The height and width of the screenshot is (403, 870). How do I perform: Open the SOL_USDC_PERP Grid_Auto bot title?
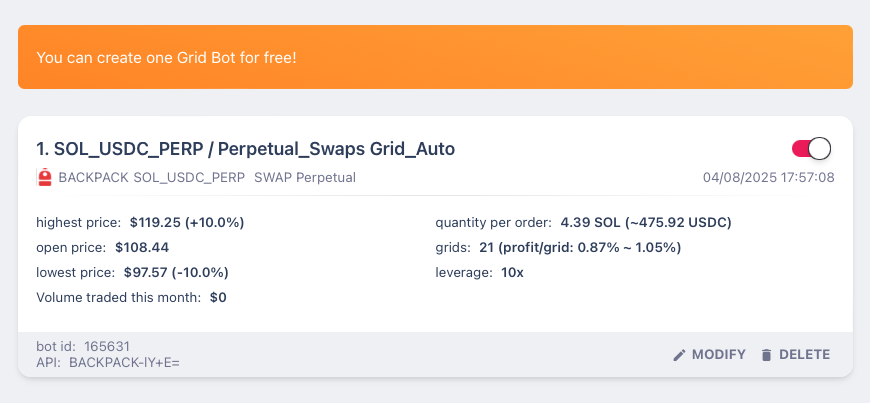pyautogui.click(x=245, y=149)
